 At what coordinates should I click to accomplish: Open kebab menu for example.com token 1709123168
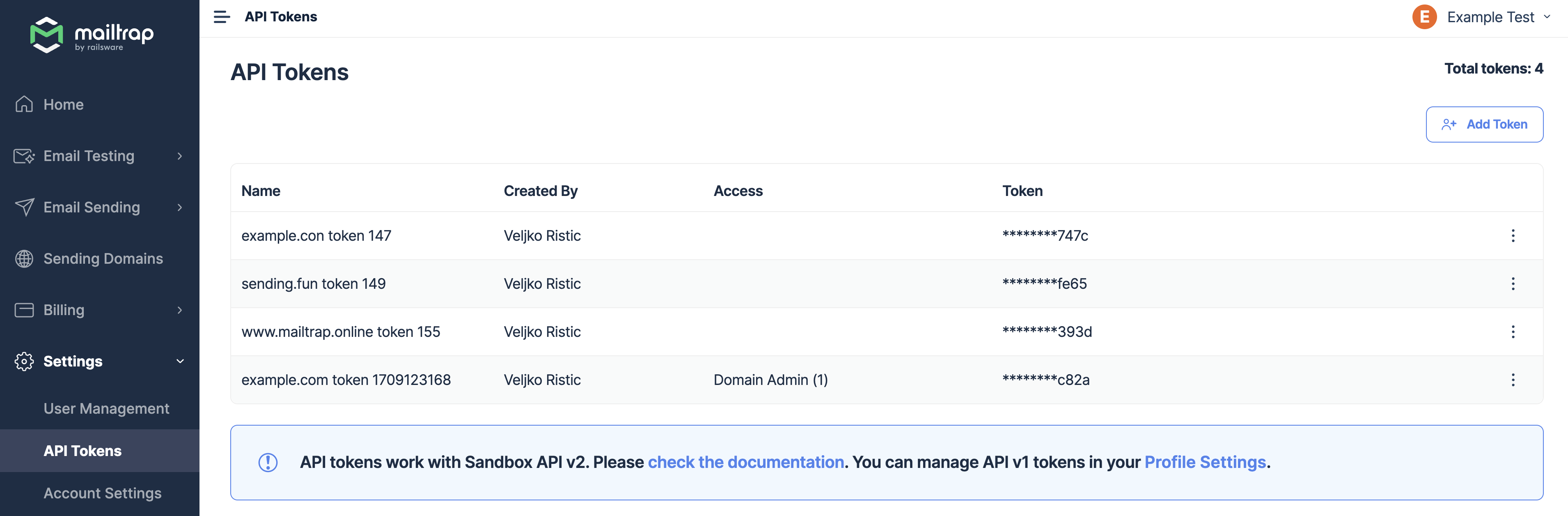coord(1513,380)
